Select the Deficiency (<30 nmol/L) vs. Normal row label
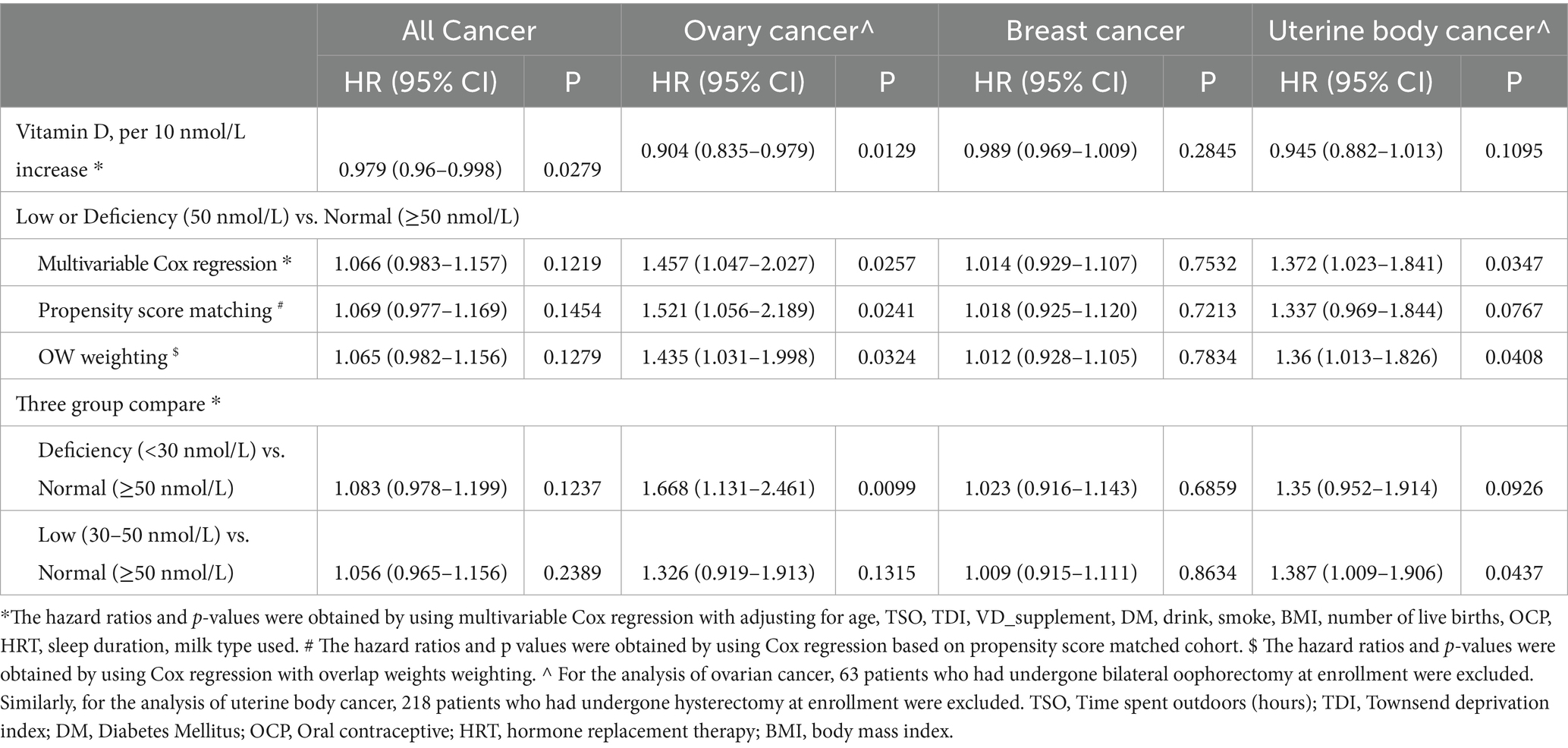The width and height of the screenshot is (1568, 748). 162,469
